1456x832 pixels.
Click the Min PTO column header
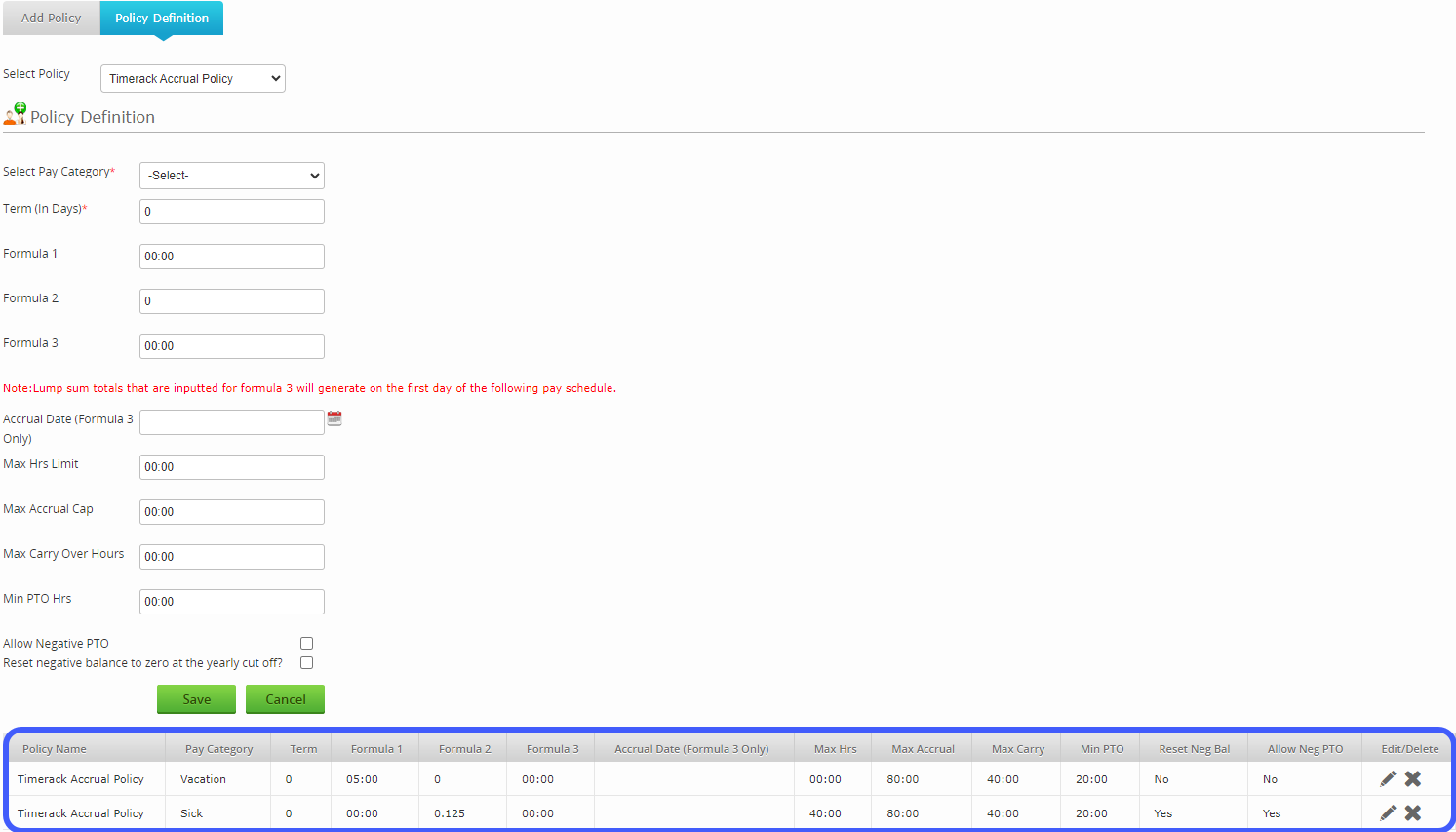point(1102,749)
